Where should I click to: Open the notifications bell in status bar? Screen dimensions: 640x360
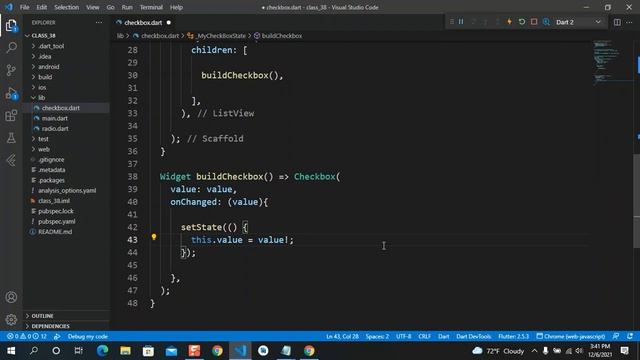click(630, 336)
